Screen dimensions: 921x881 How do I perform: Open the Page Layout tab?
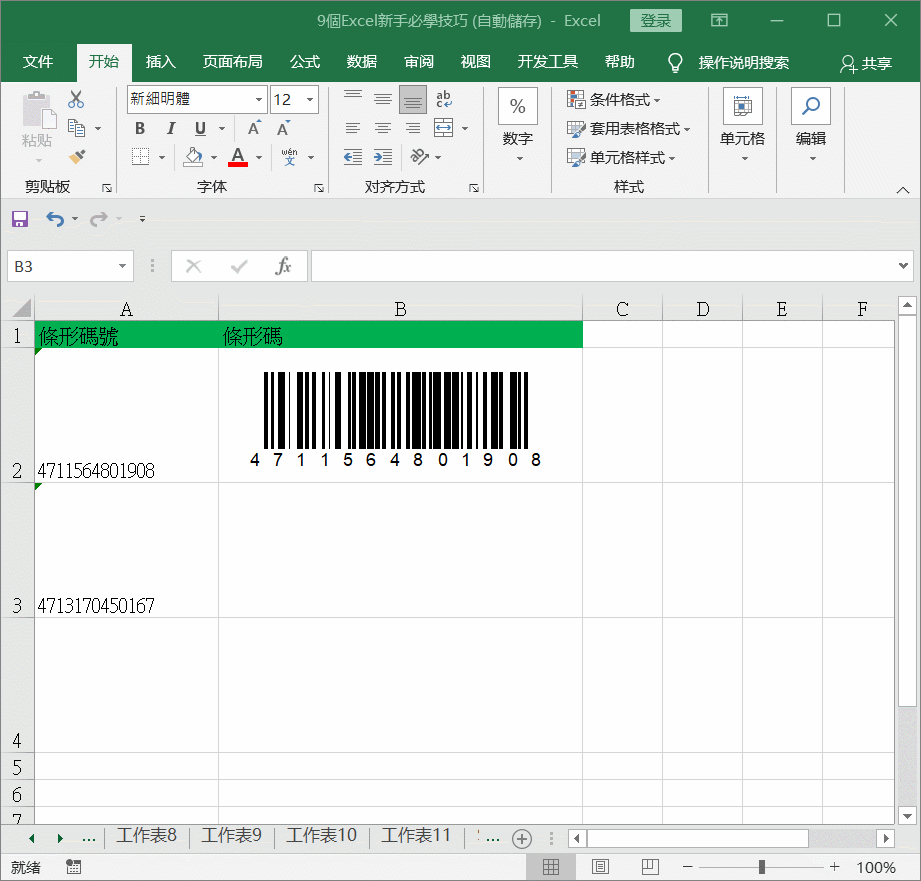[233, 62]
